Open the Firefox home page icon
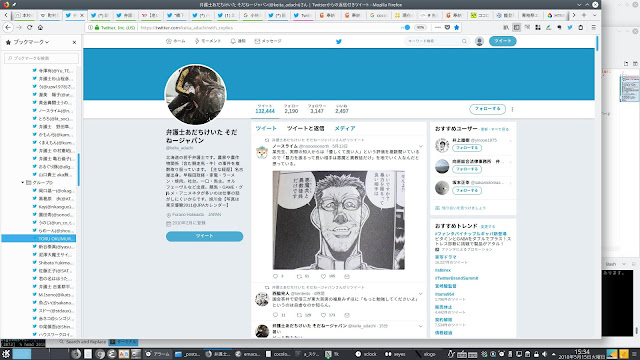This screenshot has height=360, width=640. pyautogui.click(x=40, y=27)
